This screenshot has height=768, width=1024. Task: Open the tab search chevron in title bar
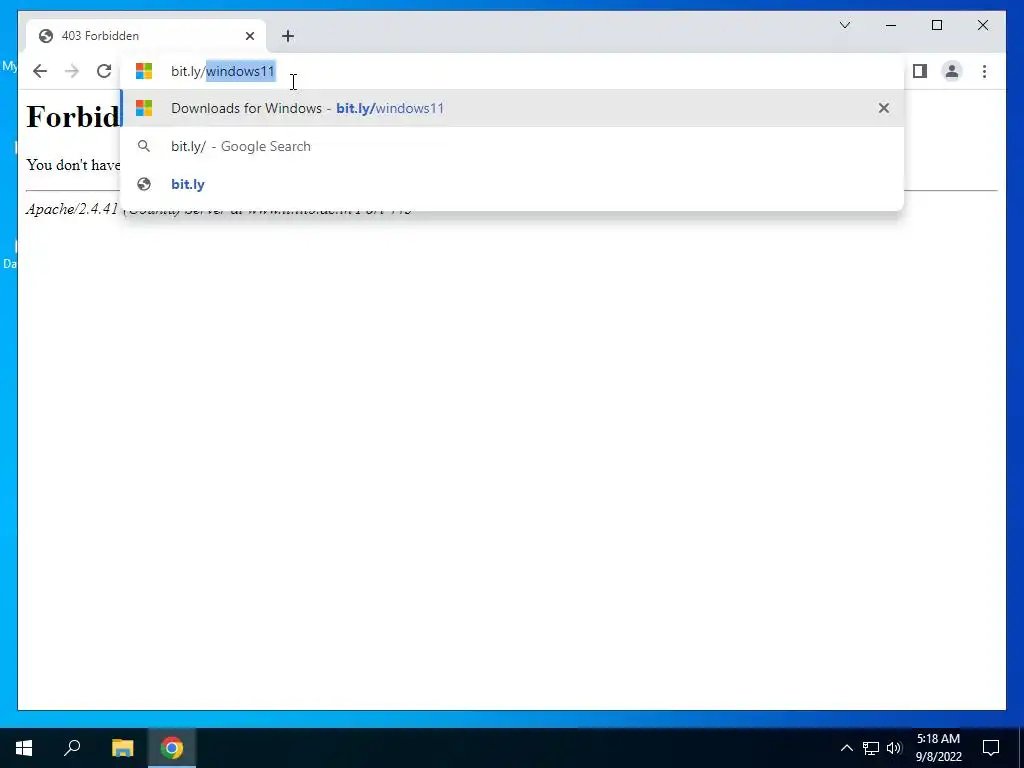[844, 25]
